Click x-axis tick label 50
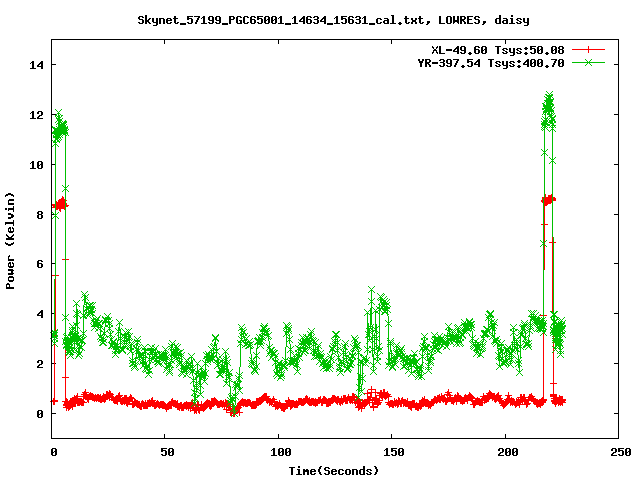Image resolution: width=640 pixels, height=480 pixels. pyautogui.click(x=167, y=452)
